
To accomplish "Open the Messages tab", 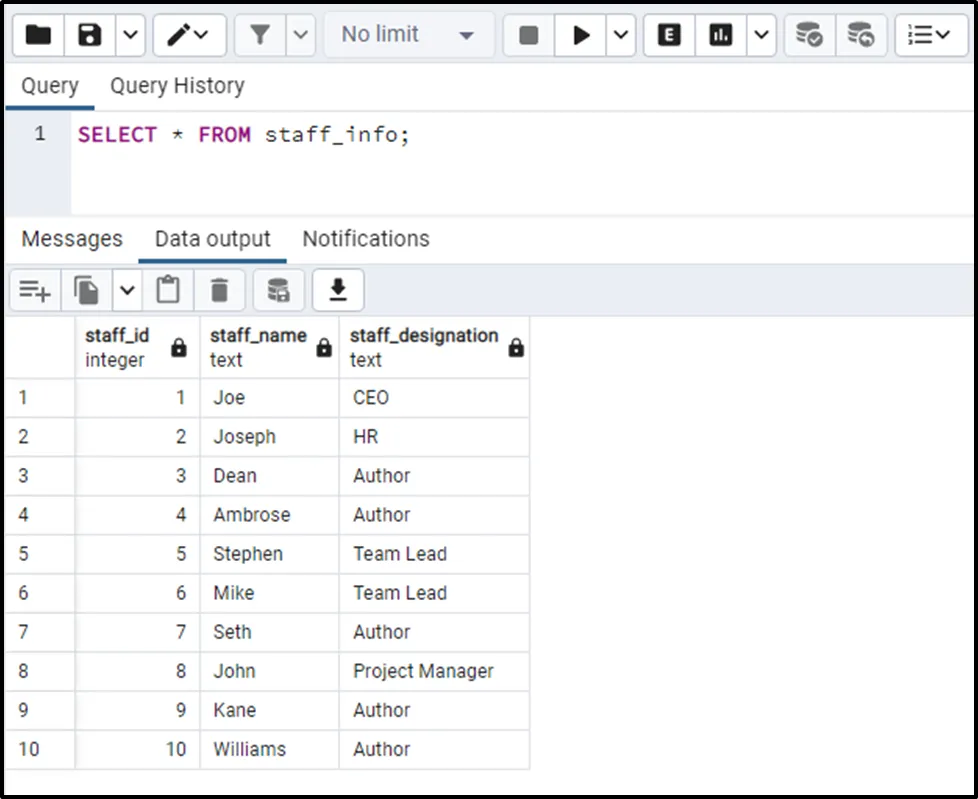I will pyautogui.click(x=72, y=239).
